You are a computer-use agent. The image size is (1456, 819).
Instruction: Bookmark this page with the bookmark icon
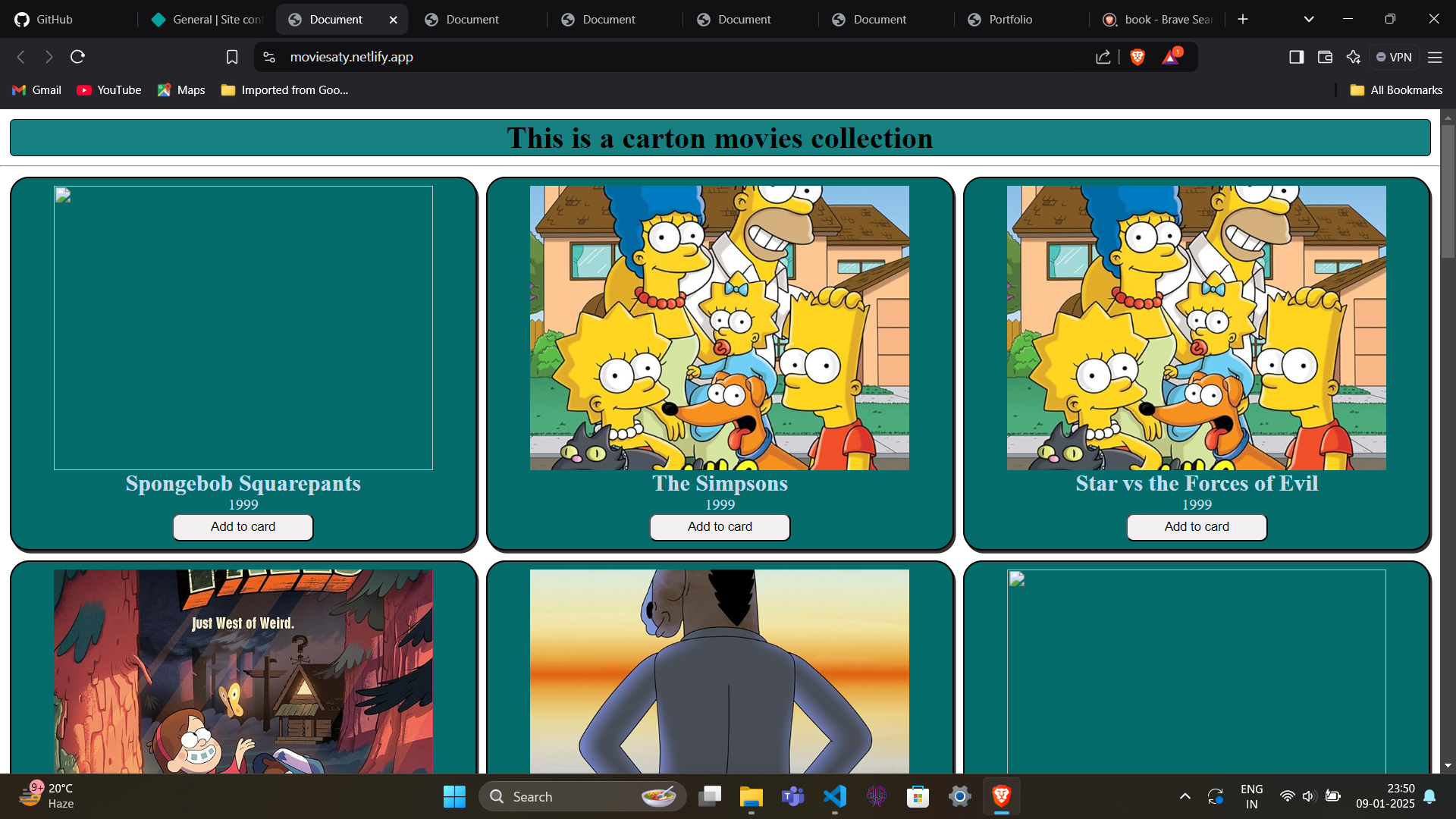click(232, 57)
